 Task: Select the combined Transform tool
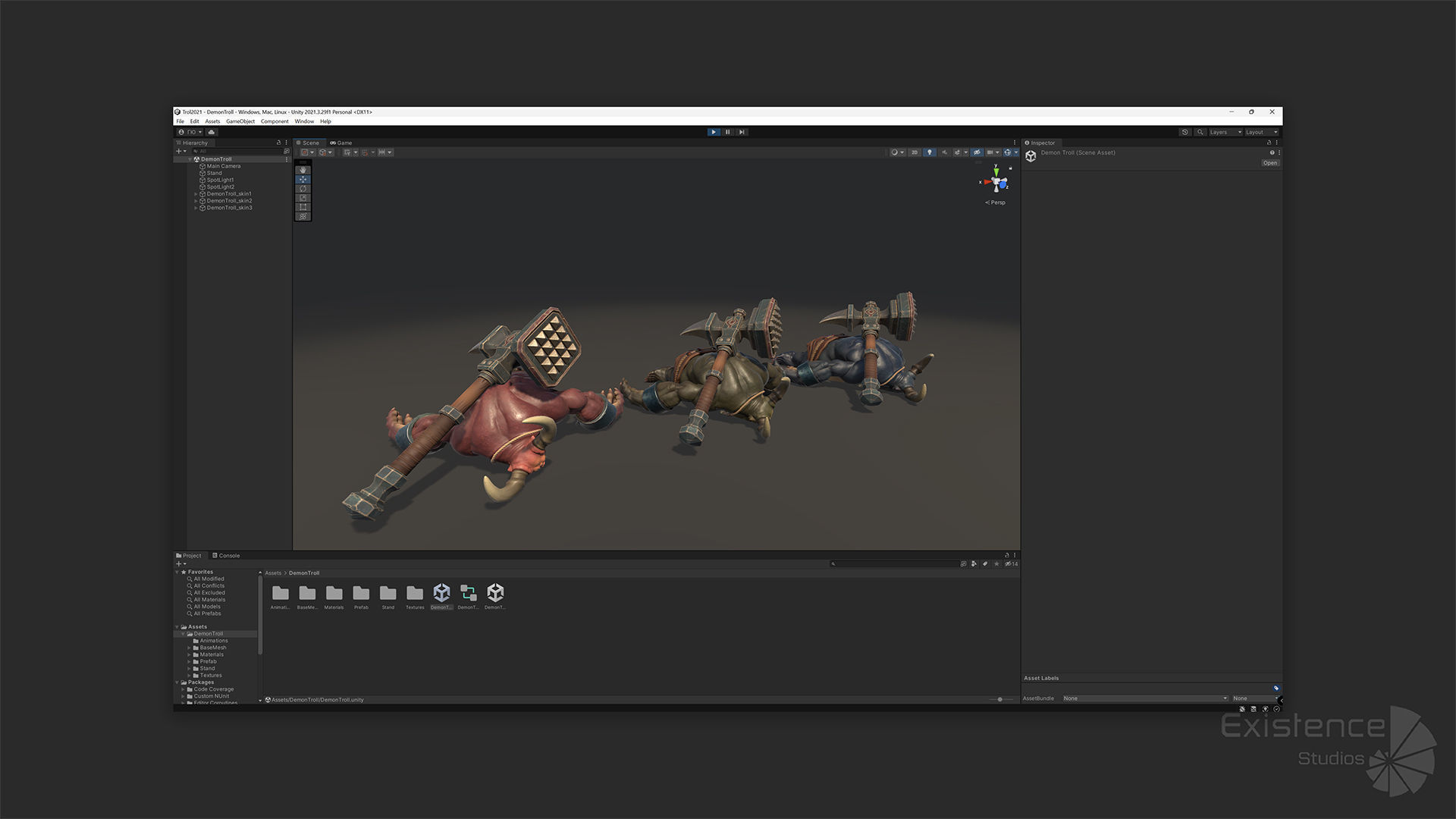click(303, 216)
